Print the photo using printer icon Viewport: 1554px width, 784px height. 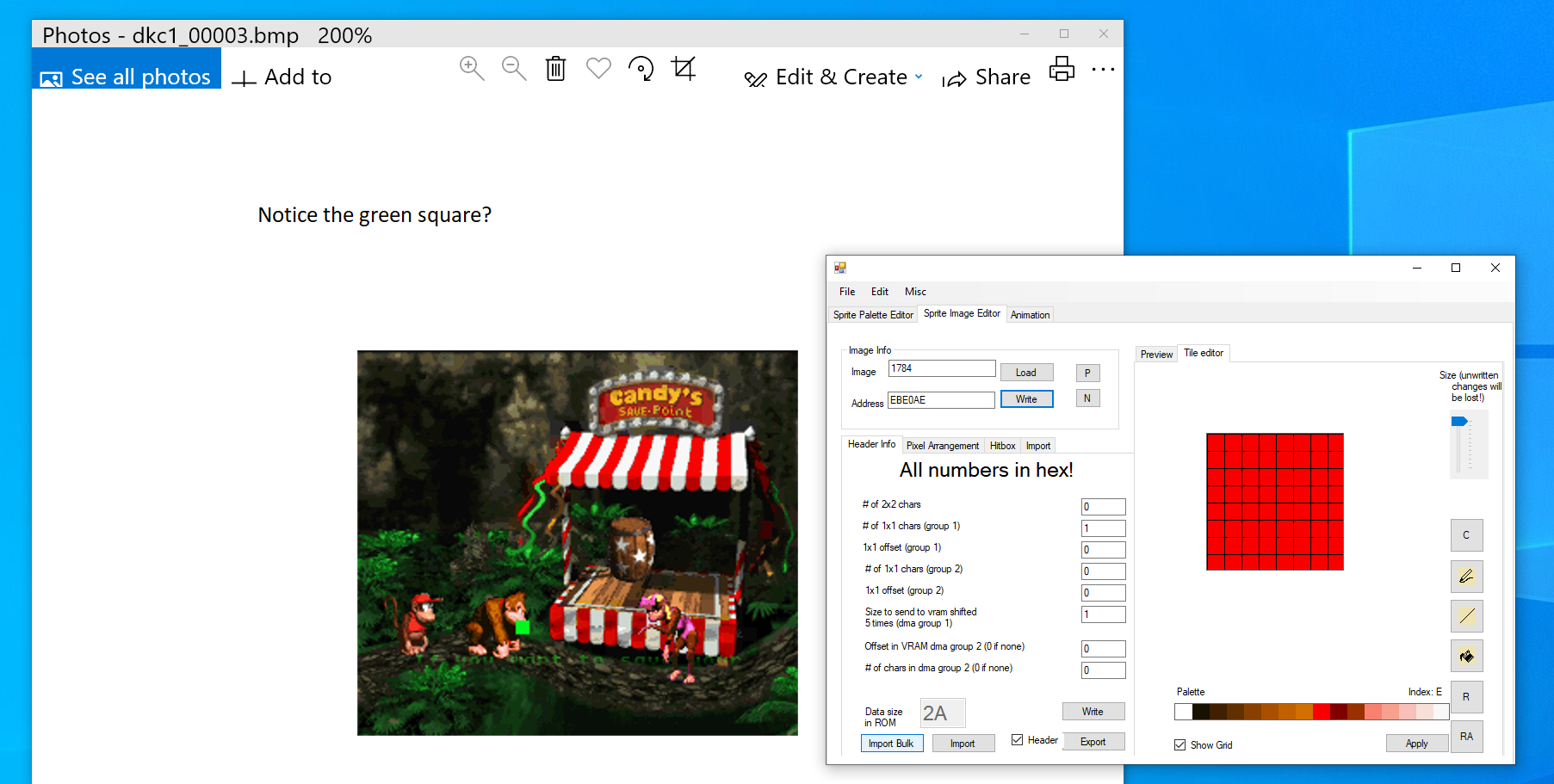1062,69
